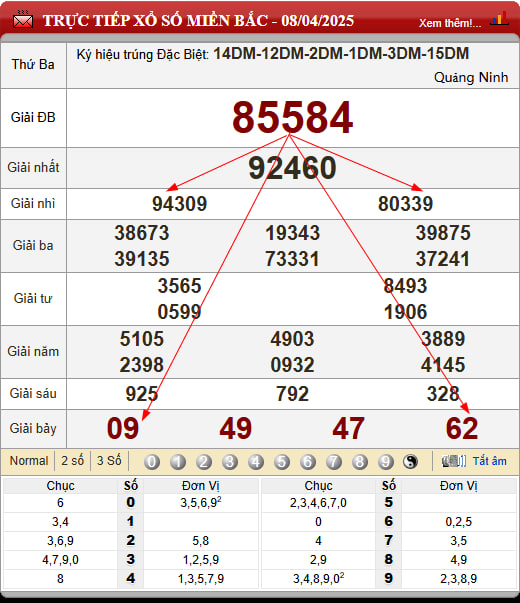Screen dimensions: 520x603
Task: Select the number 2 ball filter
Action: [x=204, y=462]
